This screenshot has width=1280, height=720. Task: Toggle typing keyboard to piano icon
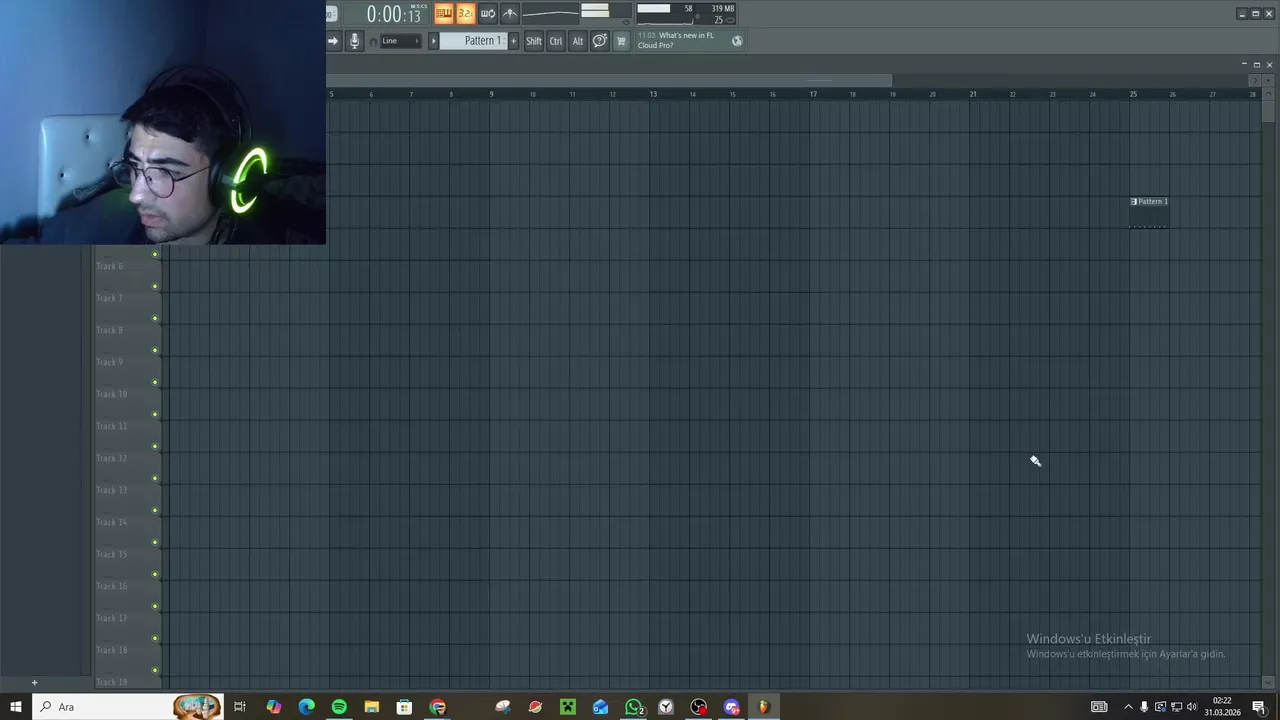[x=444, y=13]
